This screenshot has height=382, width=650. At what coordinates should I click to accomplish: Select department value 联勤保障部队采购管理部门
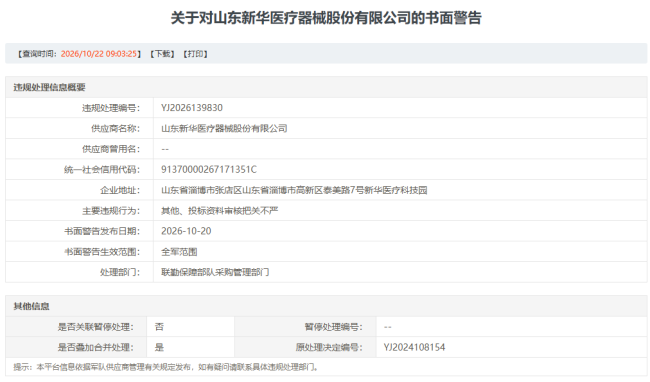(215, 272)
